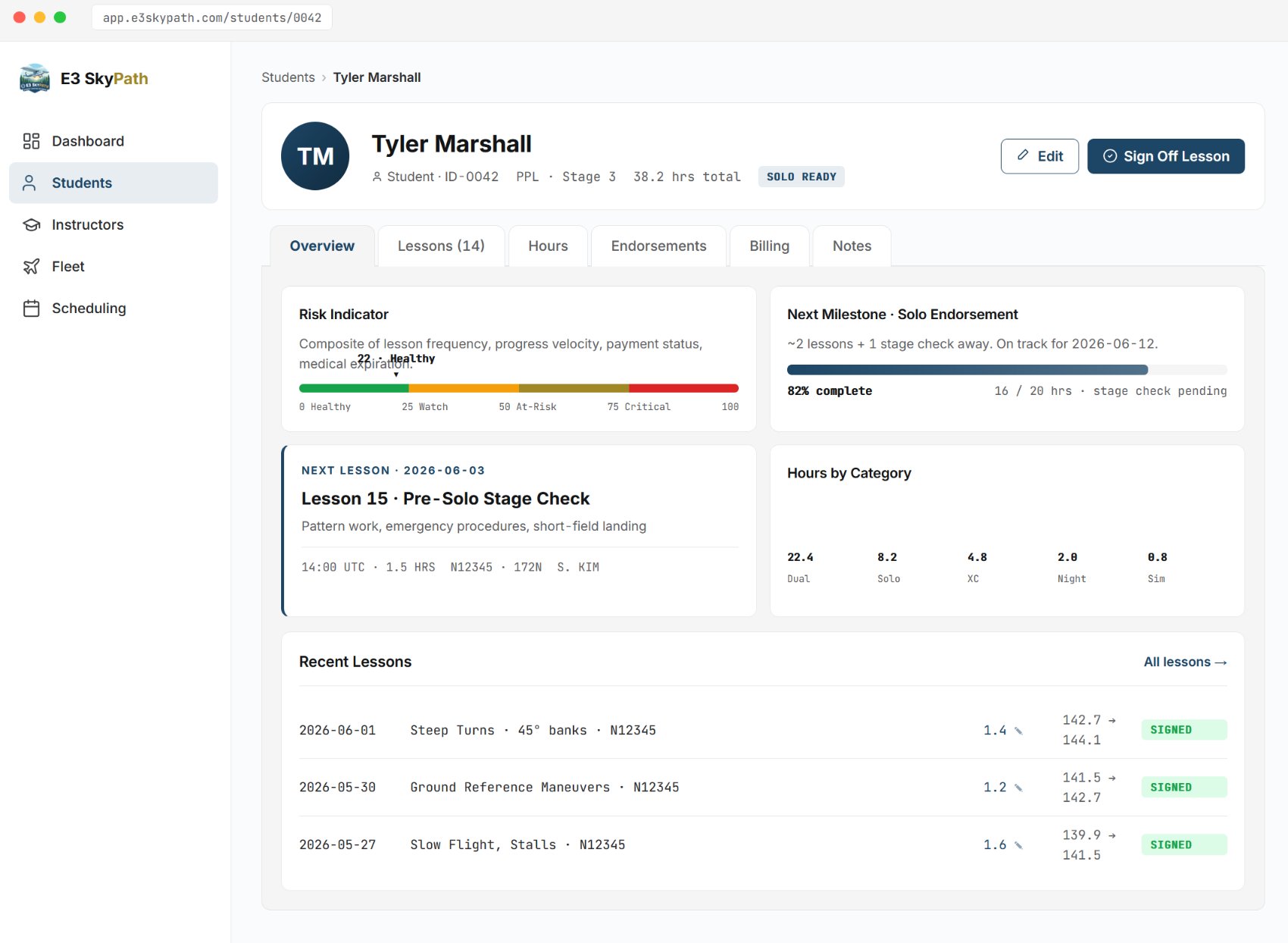1288x943 pixels.
Task: Click the 2026-06-01 date cell
Action: tap(337, 731)
